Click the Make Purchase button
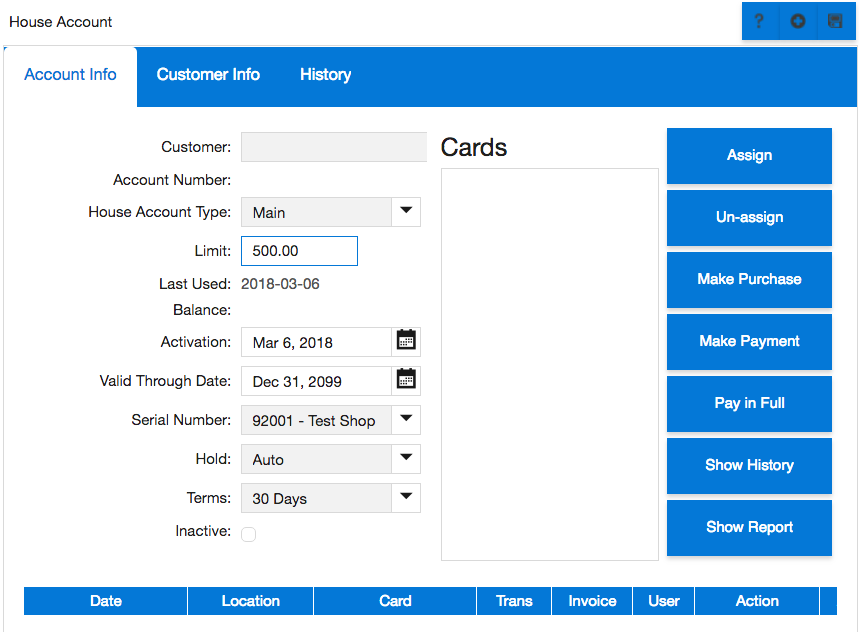 pos(749,279)
